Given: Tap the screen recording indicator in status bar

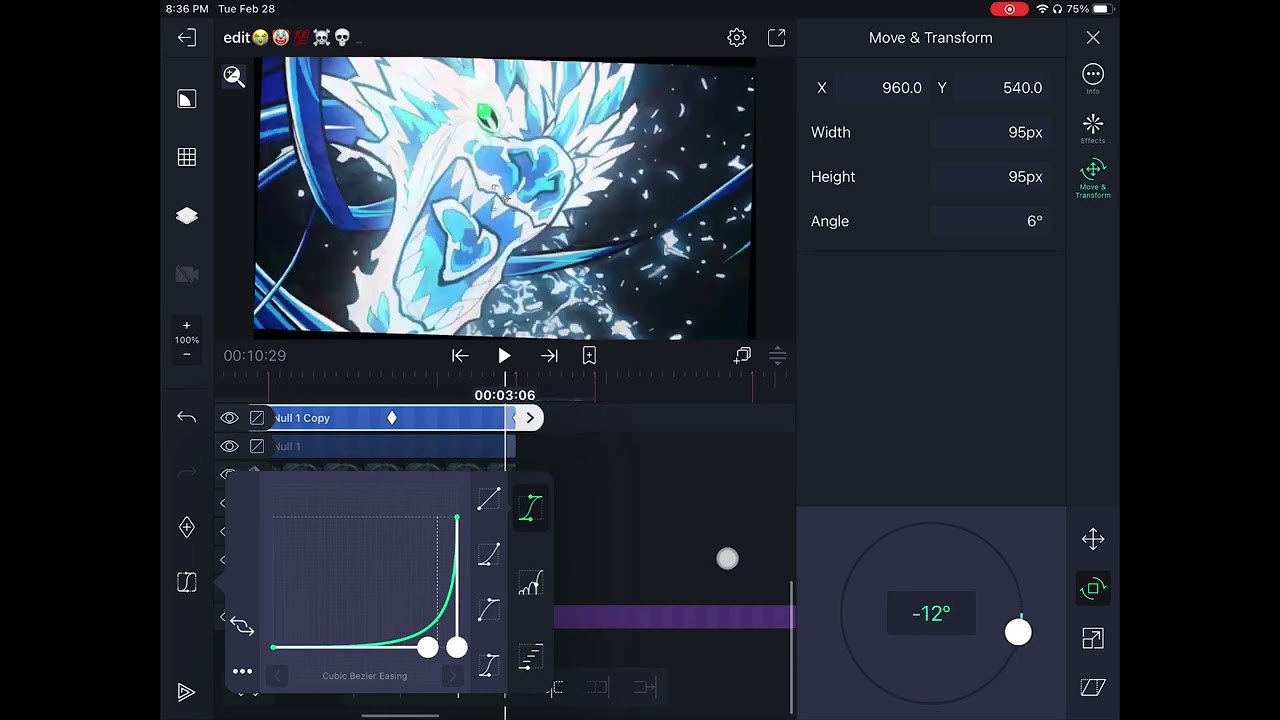Looking at the screenshot, I should tap(1009, 9).
